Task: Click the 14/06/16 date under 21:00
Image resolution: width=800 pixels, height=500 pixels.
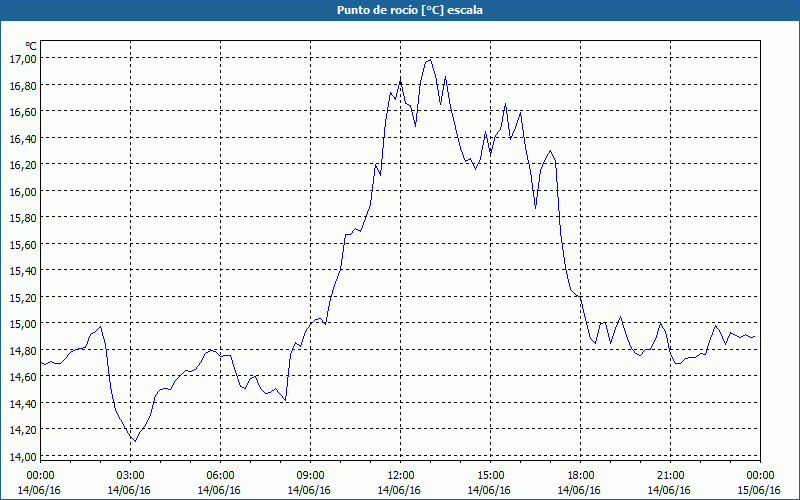Action: 669,490
